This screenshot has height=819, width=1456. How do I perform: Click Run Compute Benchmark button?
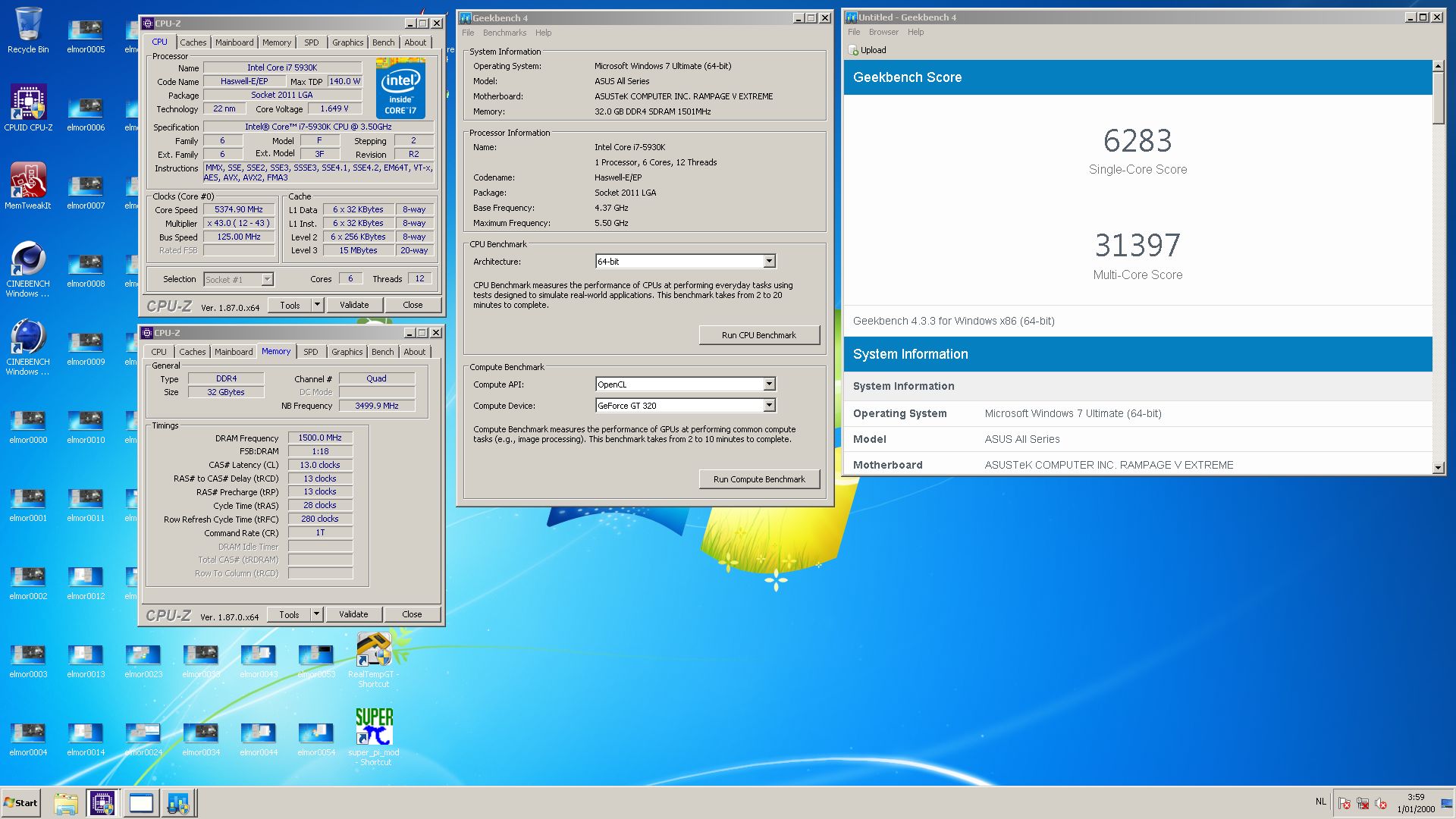758,479
